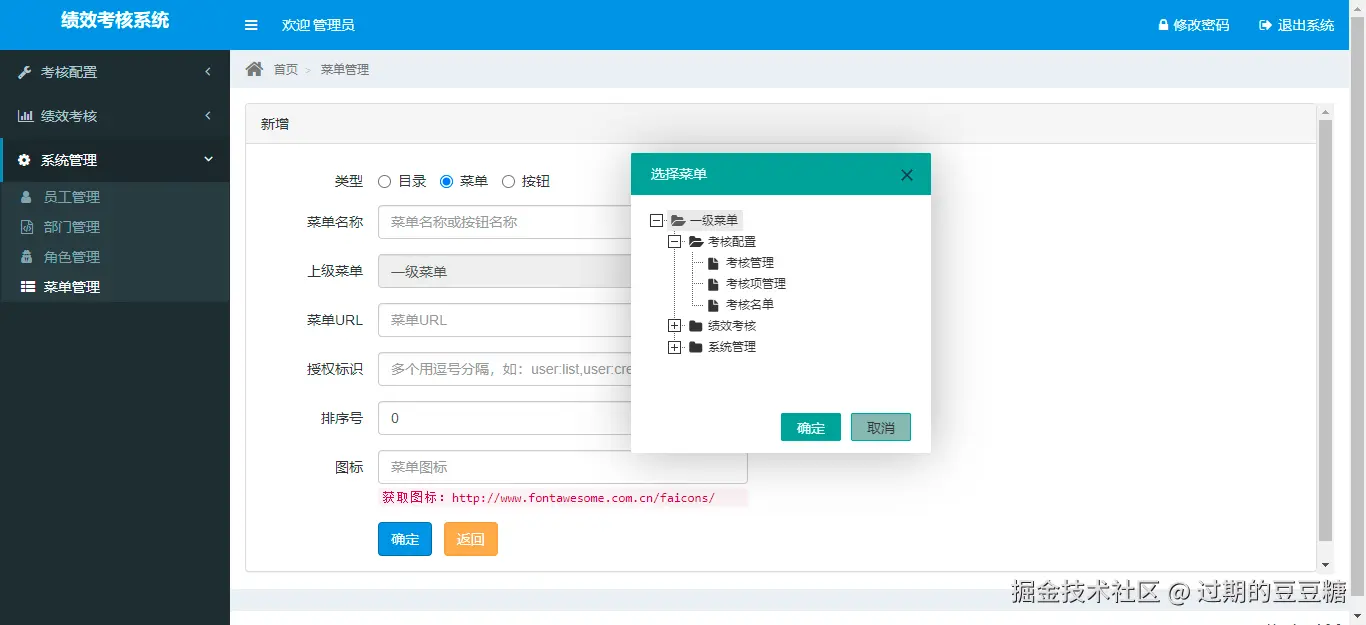The height and width of the screenshot is (625, 1366).
Task: Click the document icon for 部门管理
Action: (x=27, y=227)
